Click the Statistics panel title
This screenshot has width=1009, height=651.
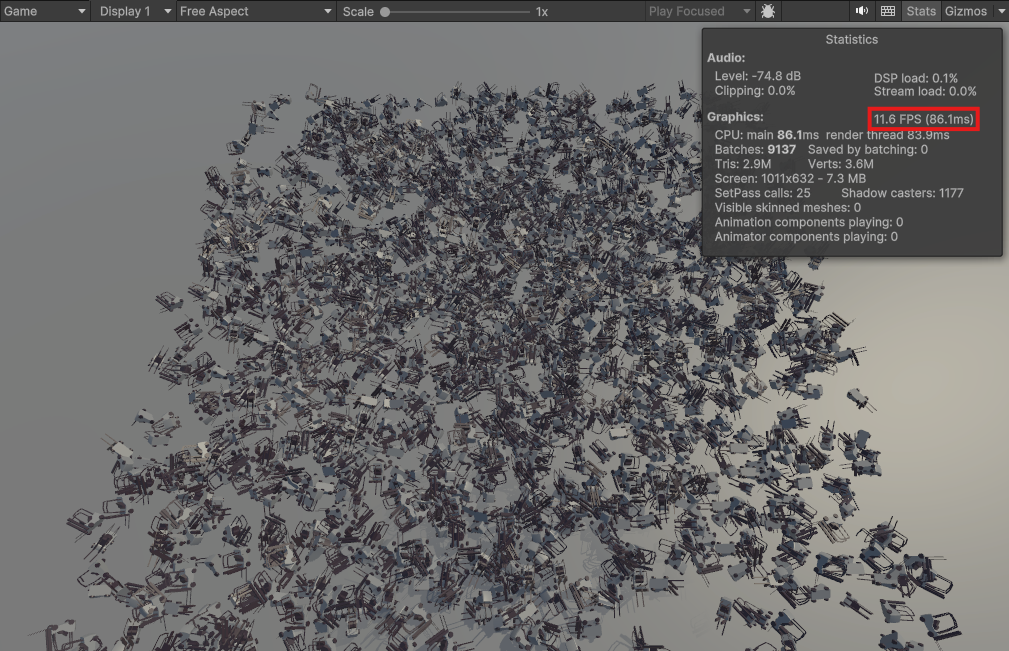tap(851, 39)
